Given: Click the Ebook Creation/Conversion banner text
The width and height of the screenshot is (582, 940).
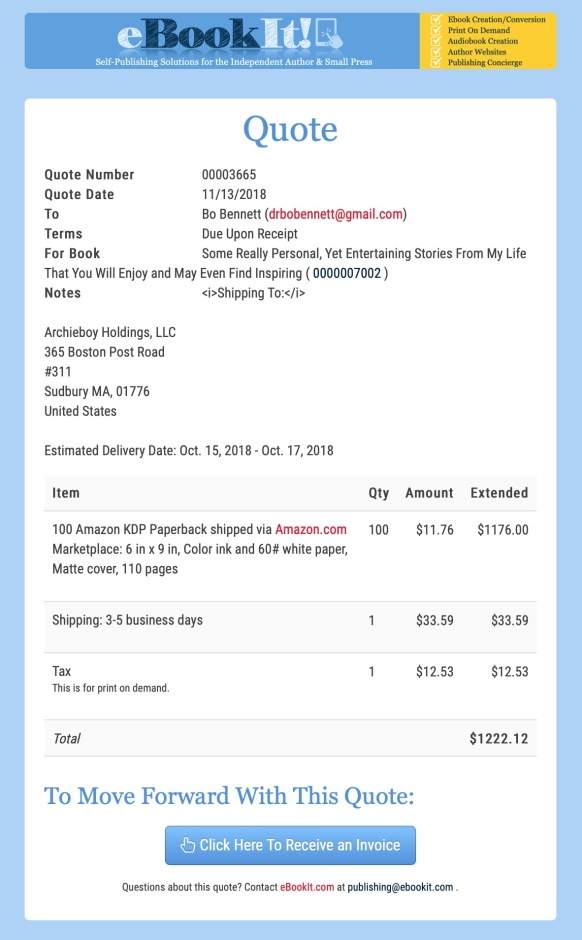Looking at the screenshot, I should click(x=497, y=19).
